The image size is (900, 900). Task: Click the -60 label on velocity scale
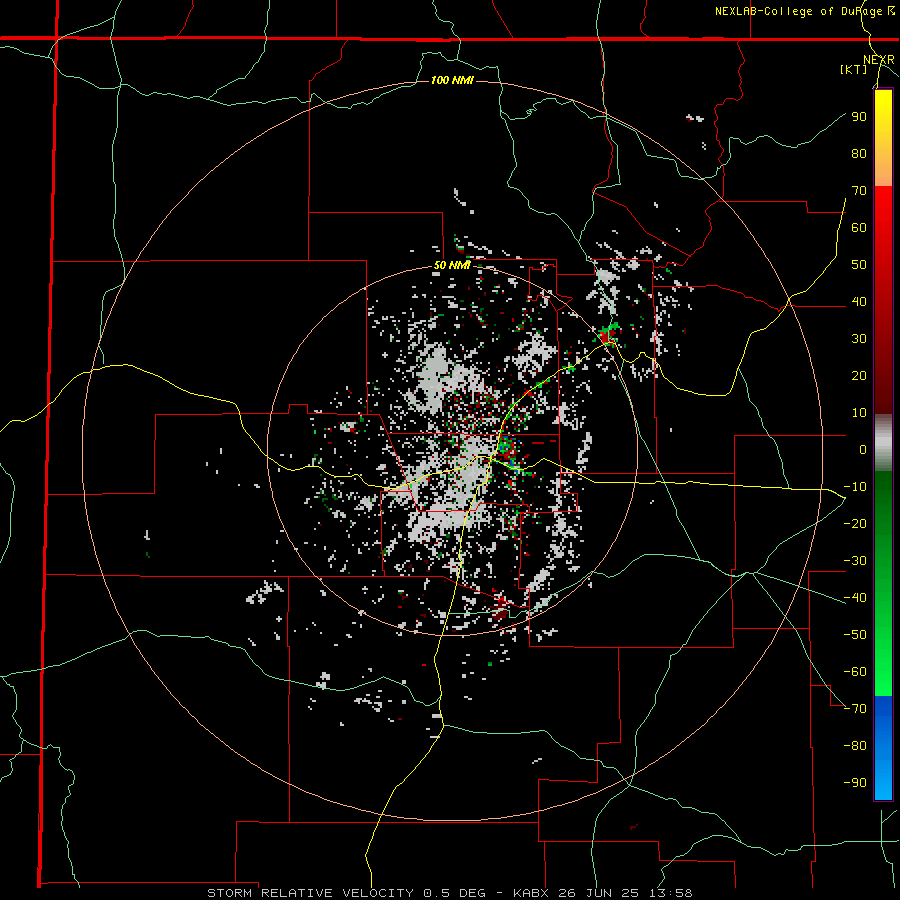855,672
